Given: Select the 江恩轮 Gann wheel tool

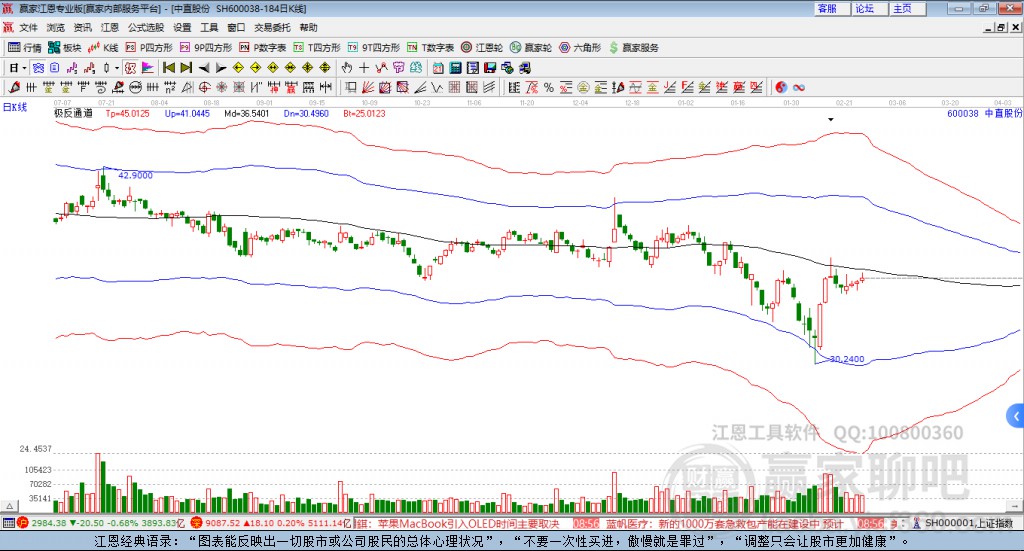Looking at the screenshot, I should pos(481,47).
